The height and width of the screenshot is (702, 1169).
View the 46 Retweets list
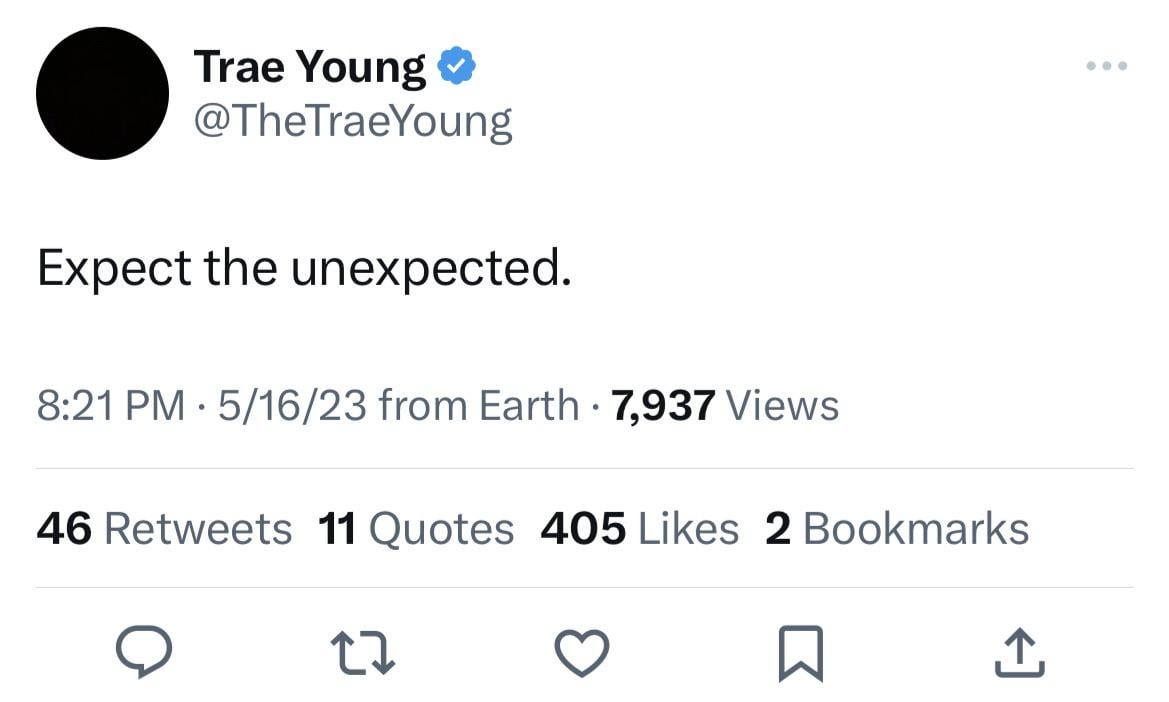click(x=164, y=528)
